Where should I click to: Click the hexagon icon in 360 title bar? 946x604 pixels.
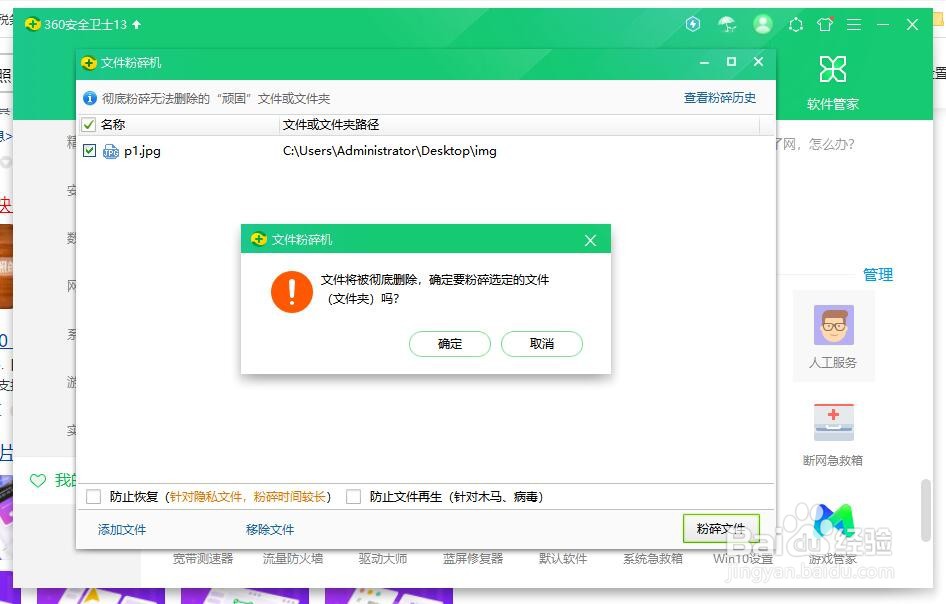tap(796, 25)
